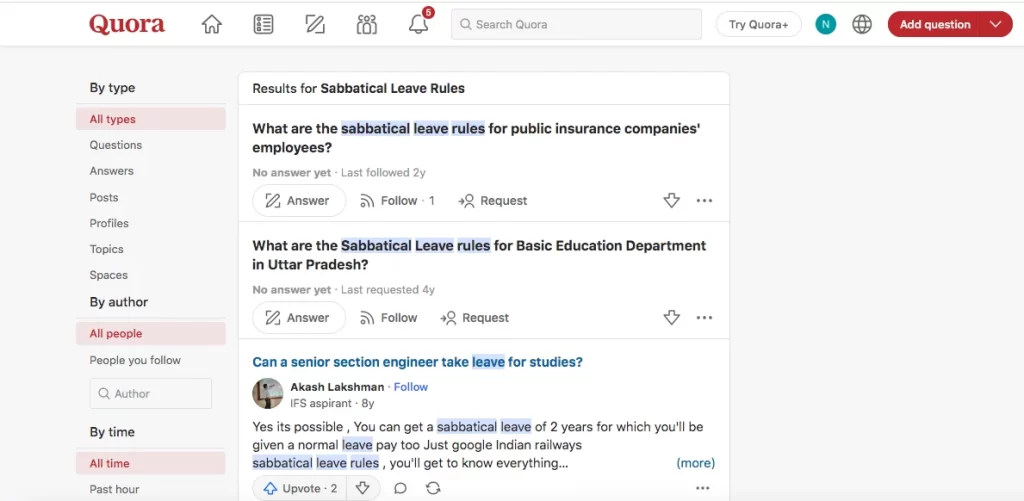Viewport: 1024px width, 501px height.
Task: Follow the Basic Education Department question
Action: point(389,317)
